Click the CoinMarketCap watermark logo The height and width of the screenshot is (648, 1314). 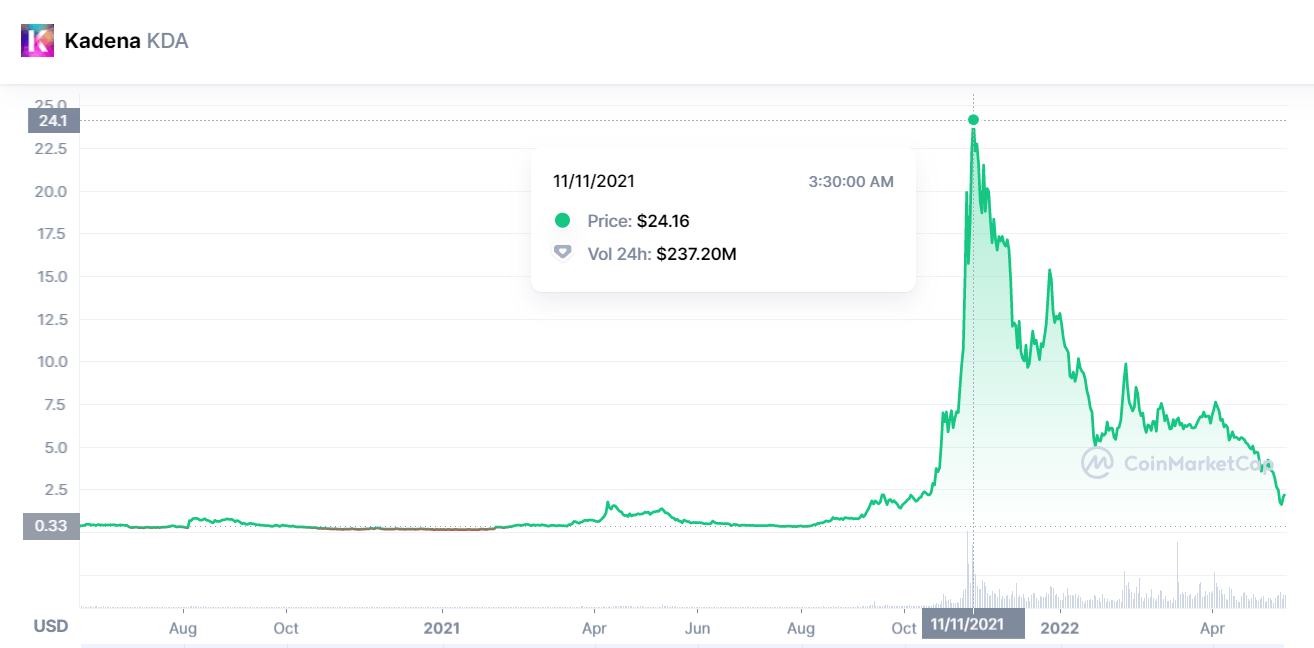click(1098, 463)
